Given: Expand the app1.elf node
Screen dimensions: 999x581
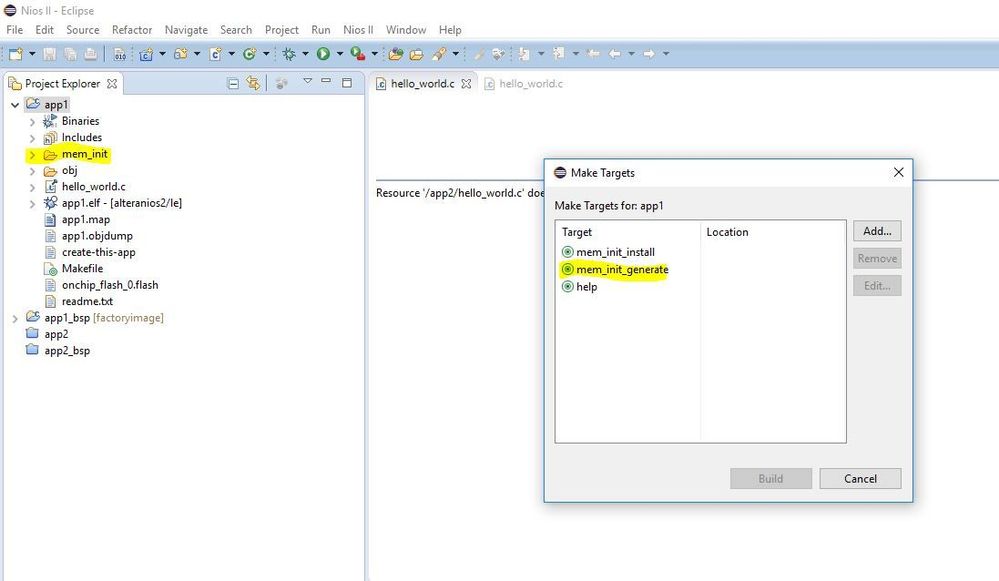Looking at the screenshot, I should (x=32, y=204).
